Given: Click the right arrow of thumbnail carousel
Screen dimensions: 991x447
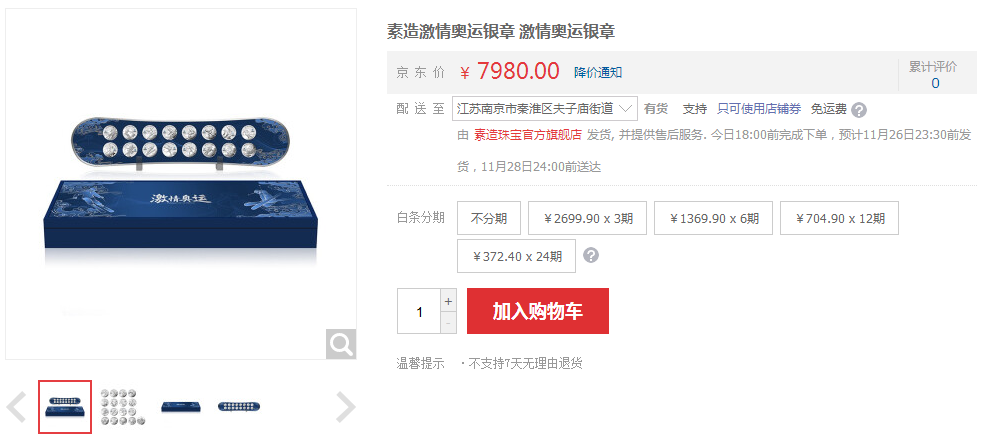Looking at the screenshot, I should [x=345, y=407].
